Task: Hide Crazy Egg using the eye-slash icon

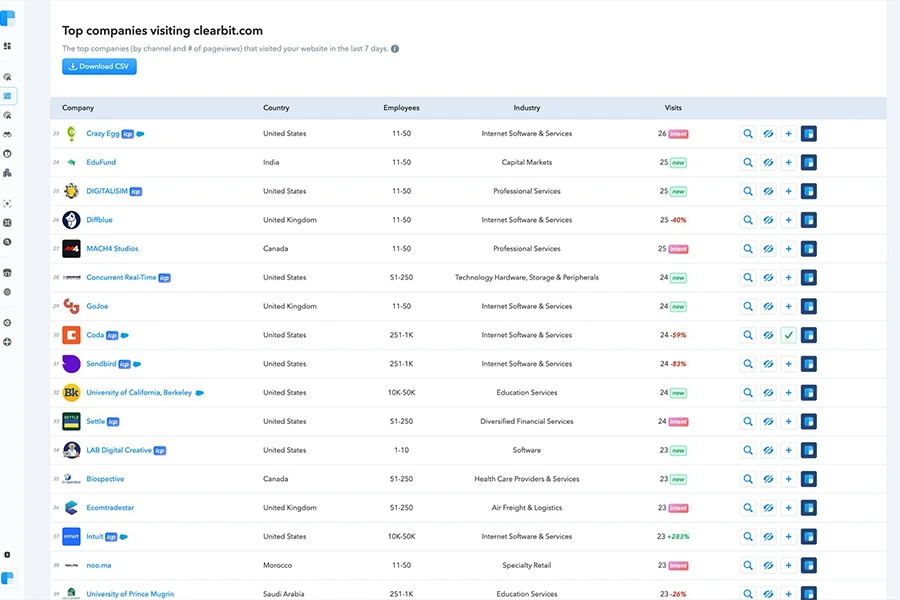Action: tap(768, 134)
